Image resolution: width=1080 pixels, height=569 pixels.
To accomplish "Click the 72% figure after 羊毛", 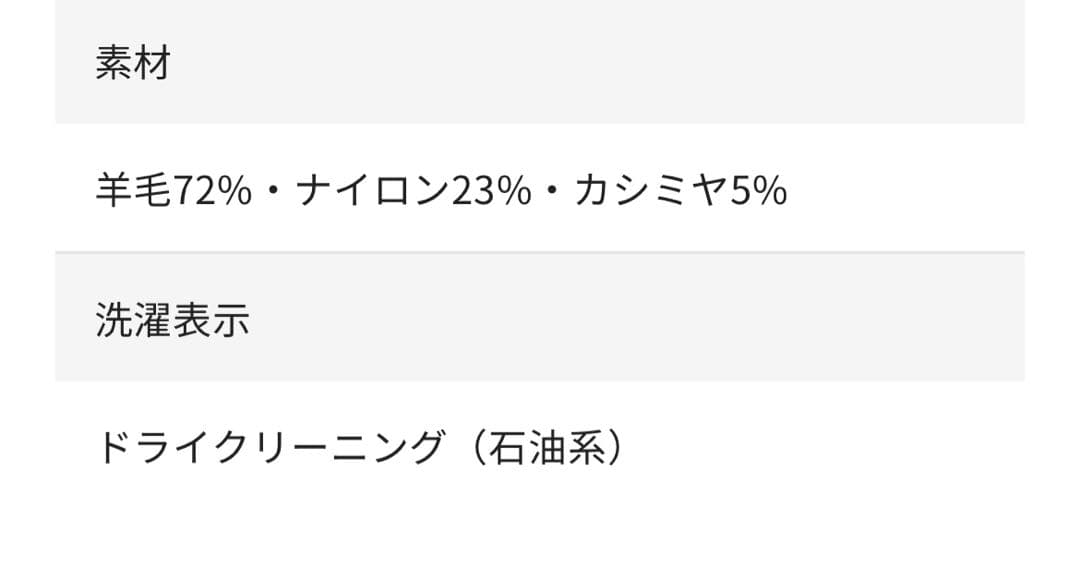I will 212,190.
